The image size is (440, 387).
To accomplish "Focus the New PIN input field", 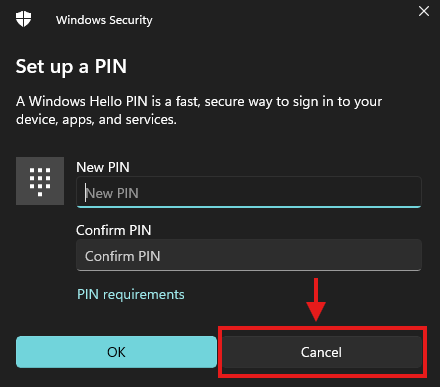I will coord(249,192).
